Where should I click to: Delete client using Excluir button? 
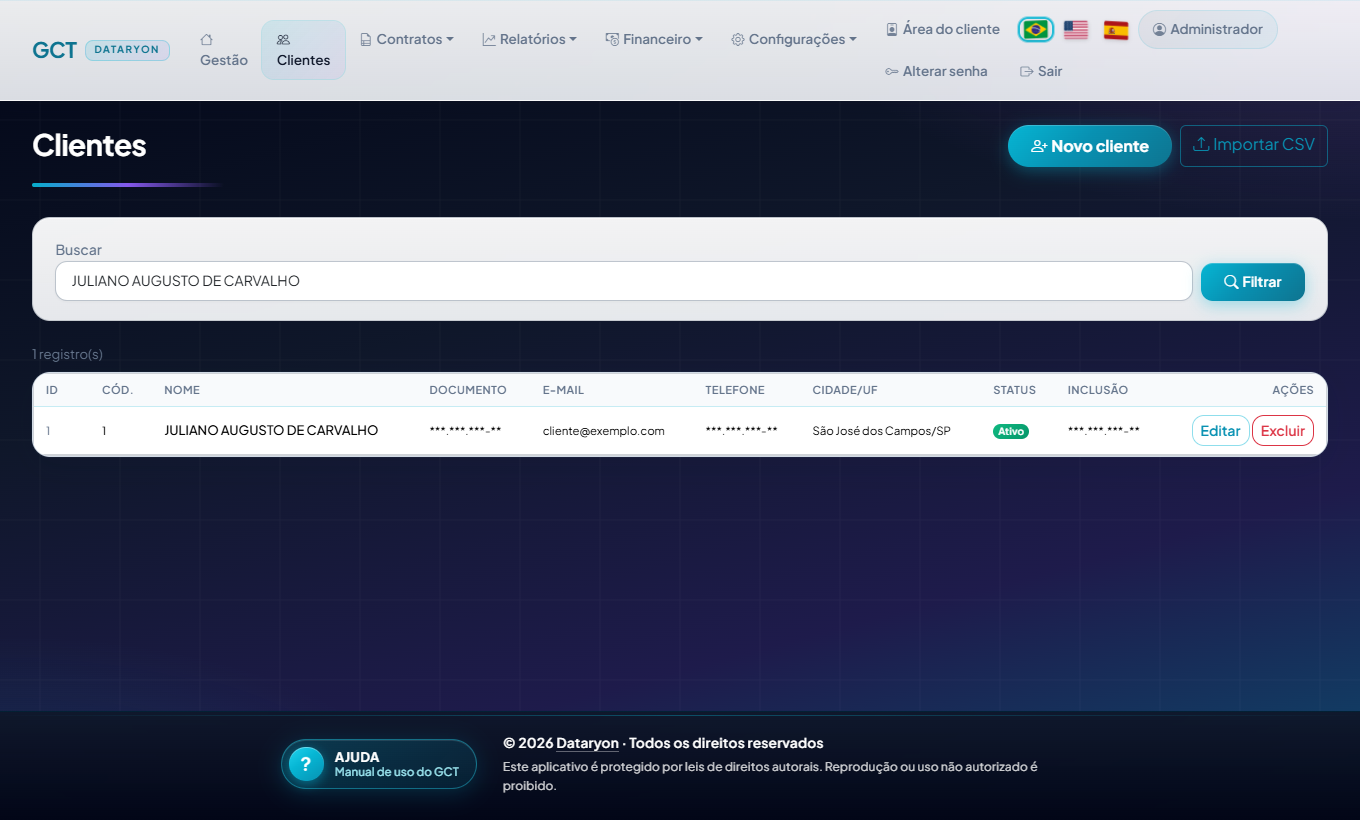coord(1283,431)
